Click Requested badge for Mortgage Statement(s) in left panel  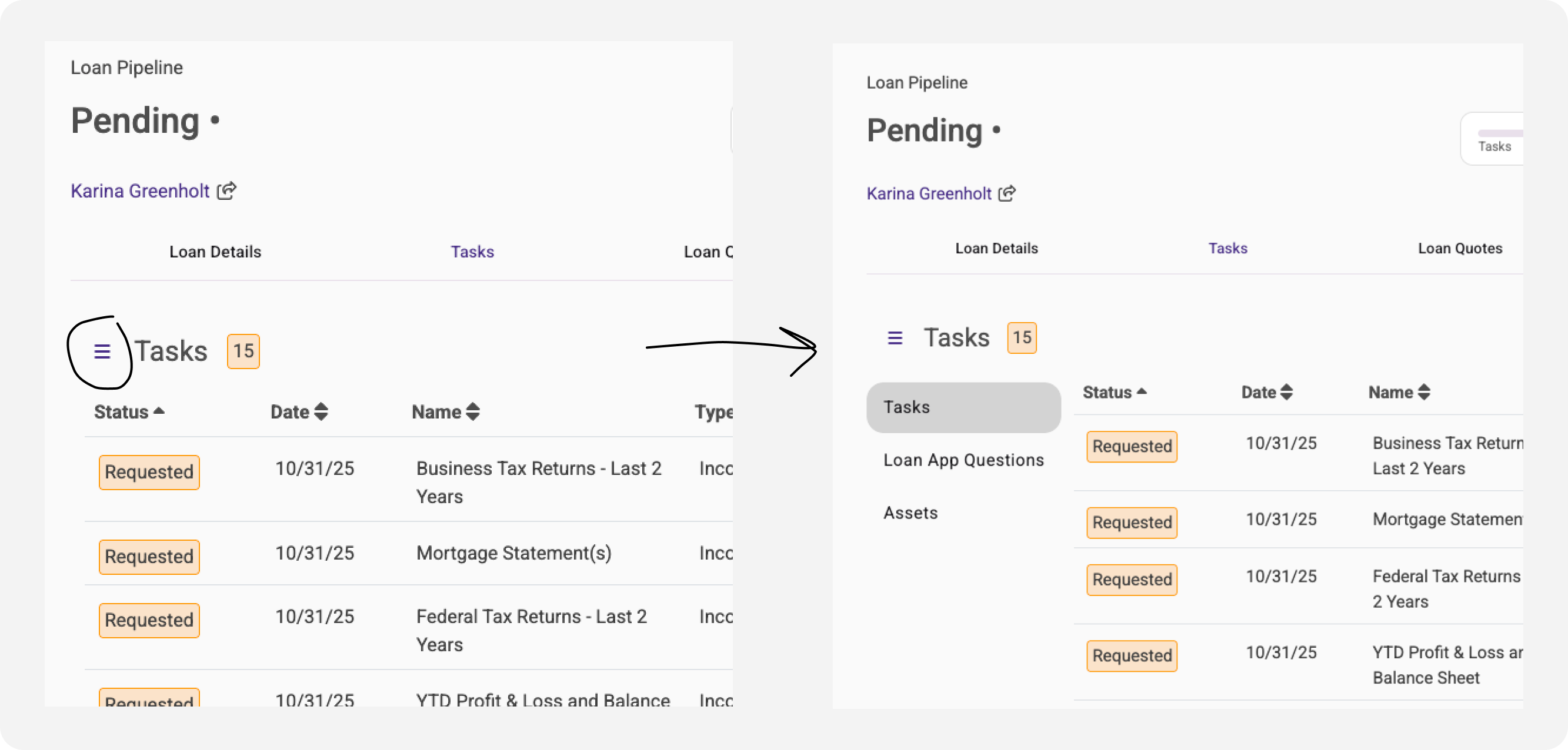(149, 557)
